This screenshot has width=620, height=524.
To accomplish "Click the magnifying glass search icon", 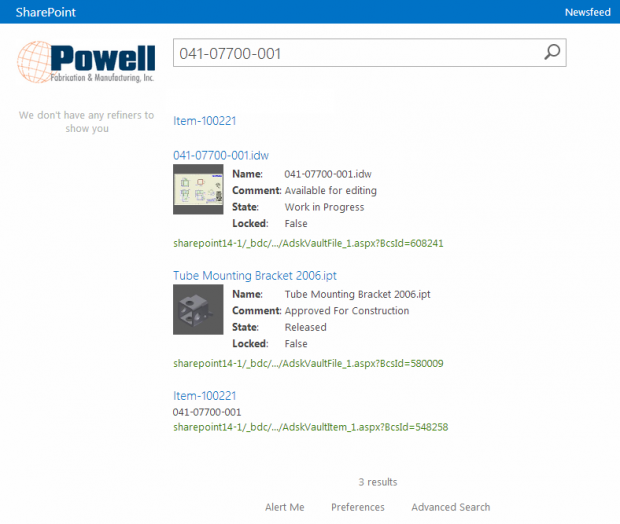I will [551, 53].
